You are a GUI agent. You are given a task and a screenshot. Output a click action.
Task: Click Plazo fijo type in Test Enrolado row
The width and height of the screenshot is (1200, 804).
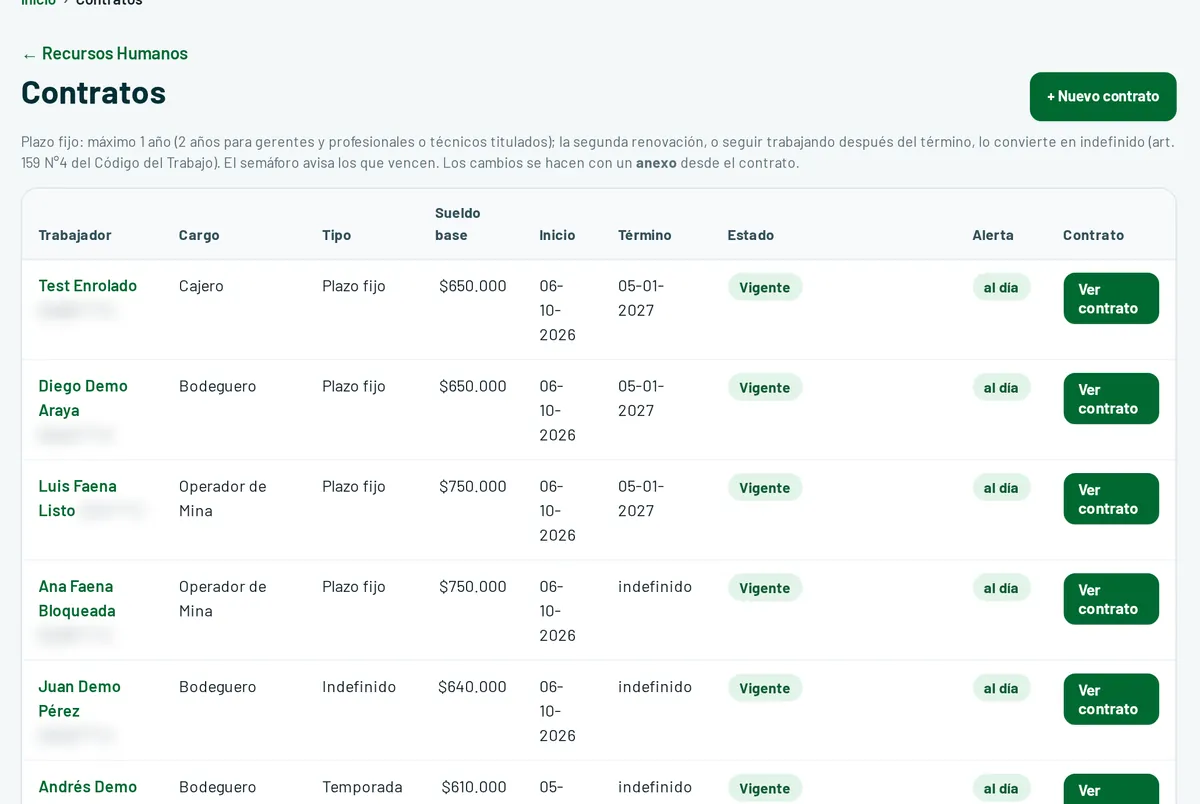pyautogui.click(x=354, y=286)
